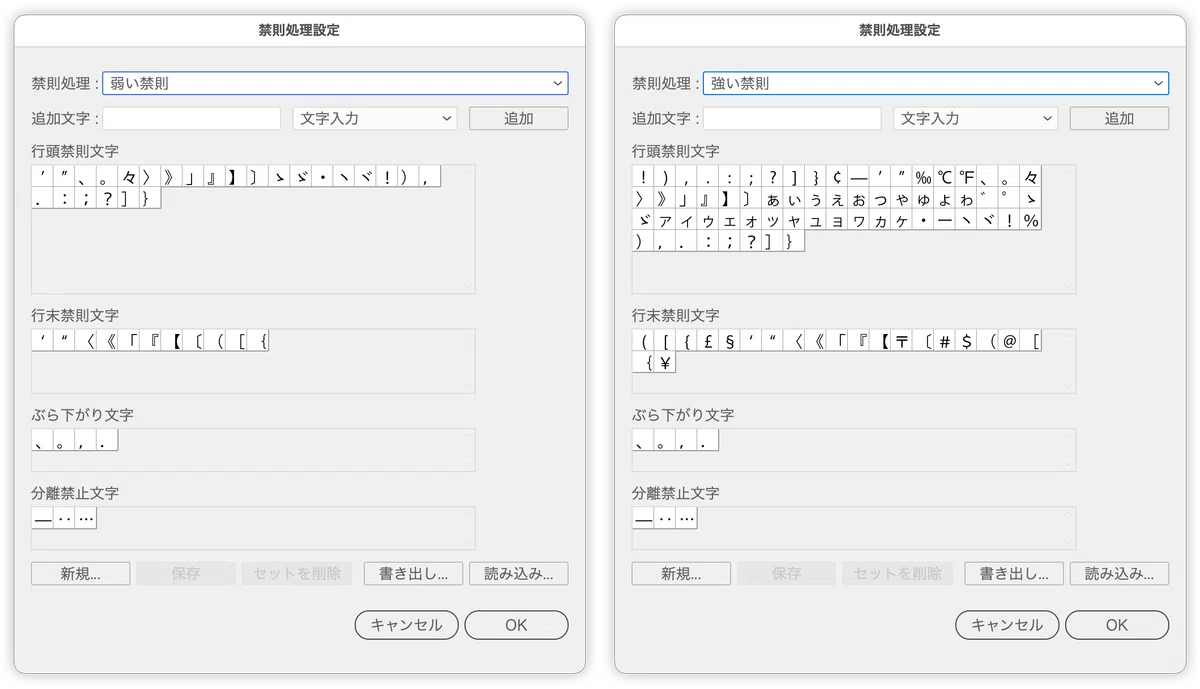The height and width of the screenshot is (689, 1200).
Task: Select £ in 強い禁則 行末禁則文字 list
Action: tap(708, 341)
